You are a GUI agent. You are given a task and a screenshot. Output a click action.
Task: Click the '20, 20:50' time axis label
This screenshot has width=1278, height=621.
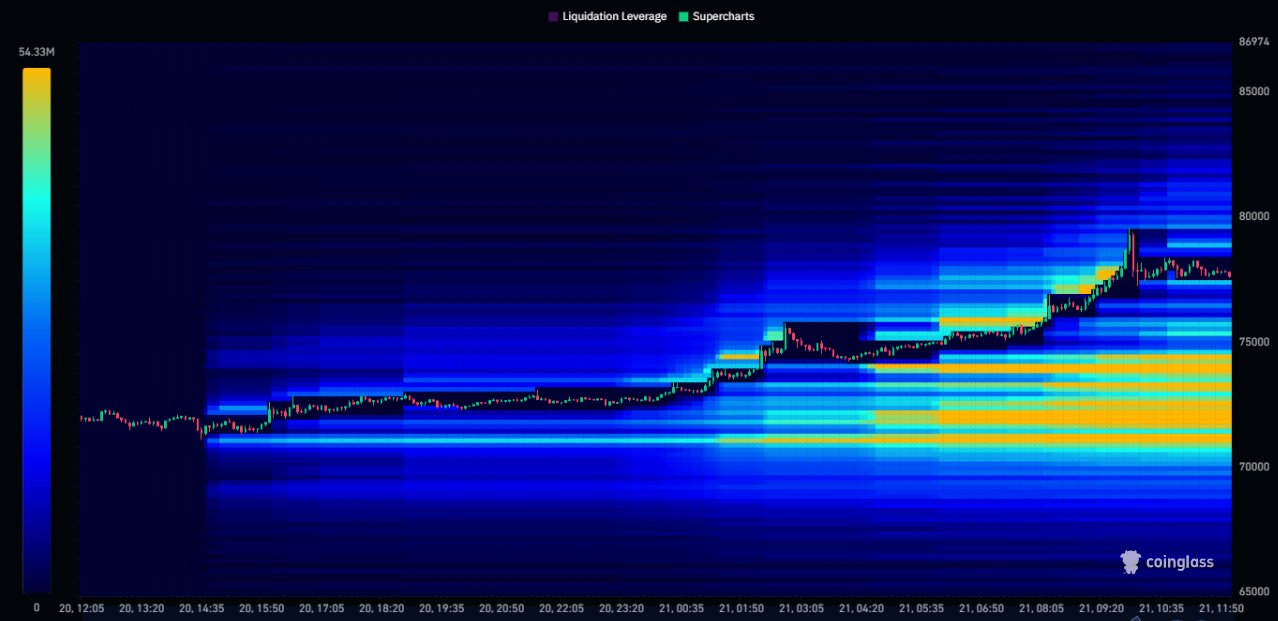[502, 607]
